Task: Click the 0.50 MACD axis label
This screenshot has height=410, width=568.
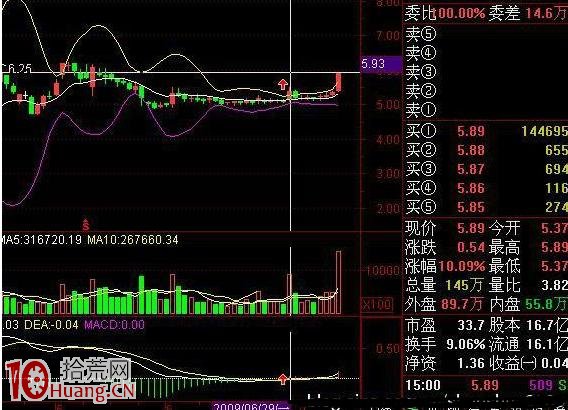Action: point(388,348)
